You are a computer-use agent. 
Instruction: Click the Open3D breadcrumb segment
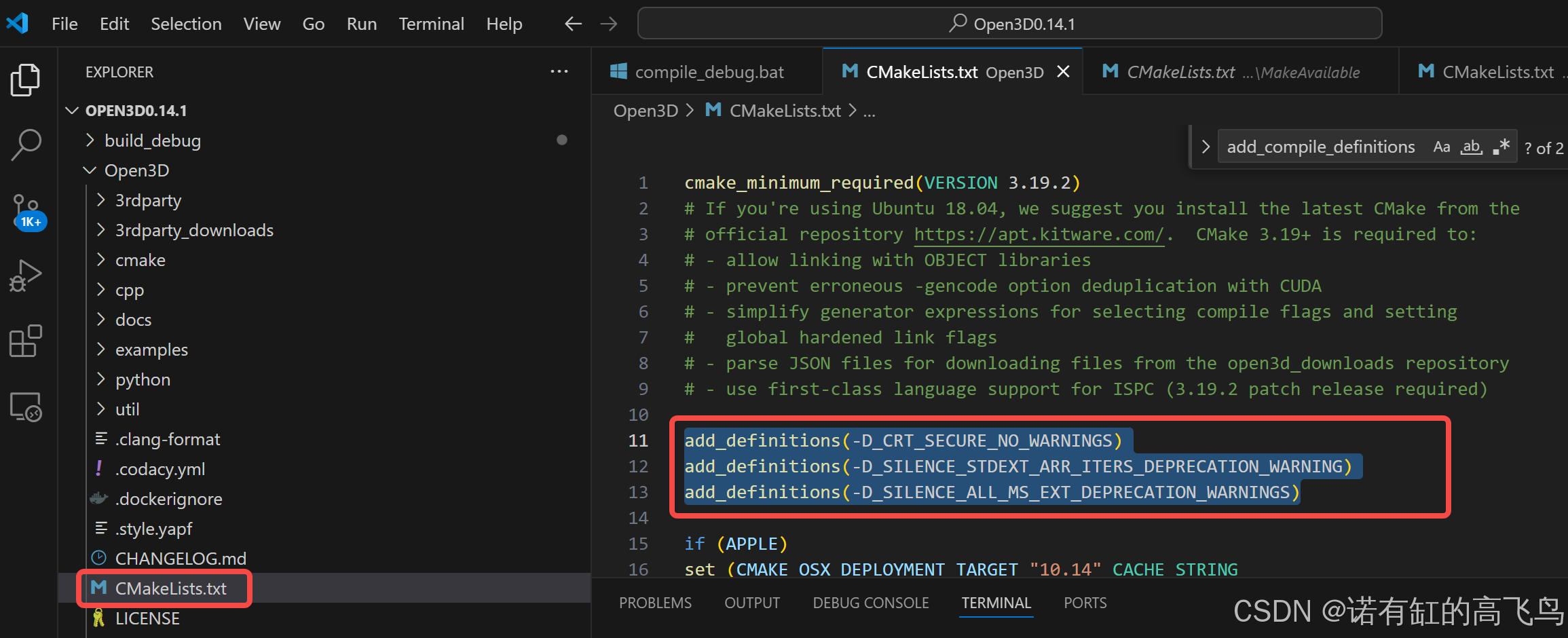pyautogui.click(x=646, y=111)
